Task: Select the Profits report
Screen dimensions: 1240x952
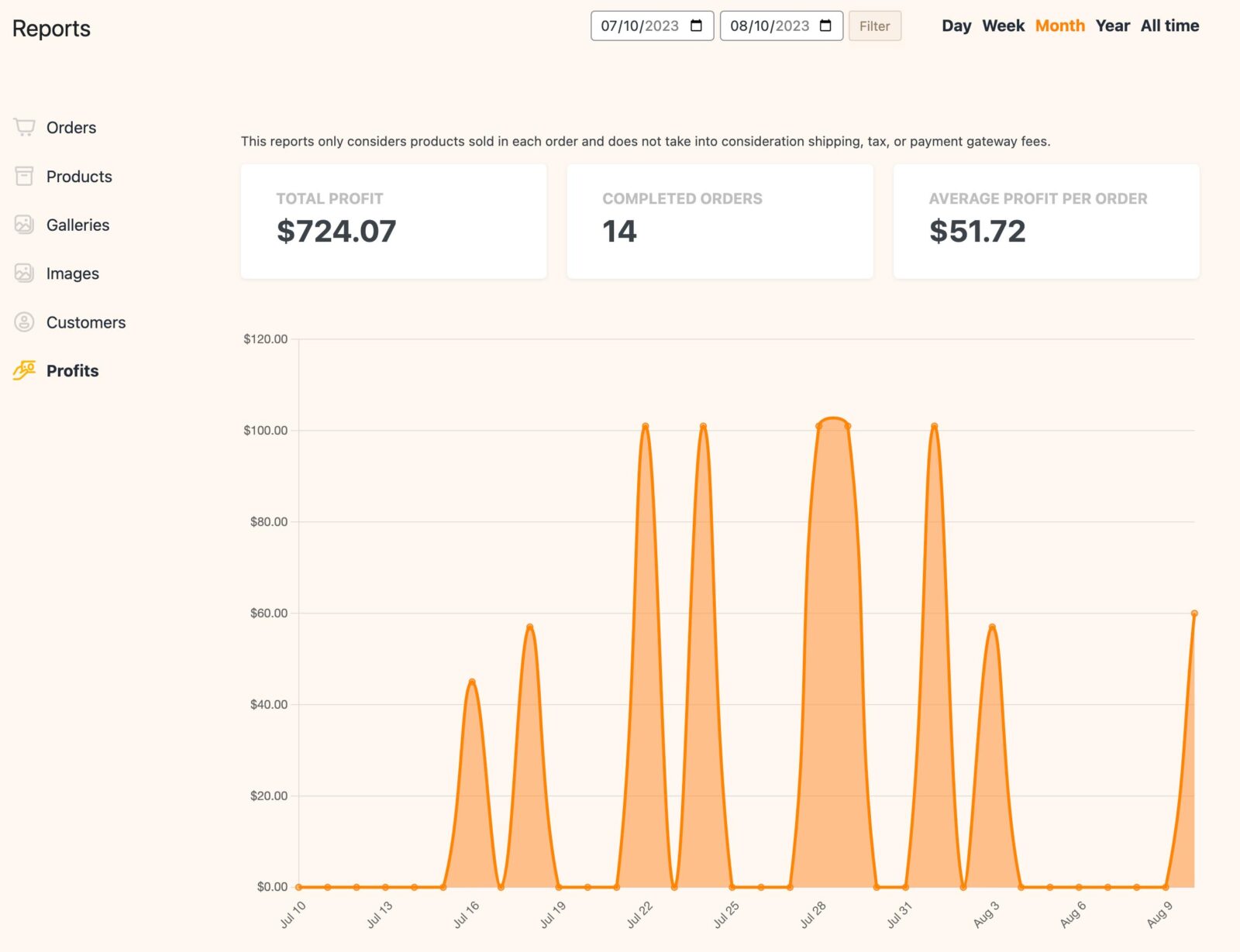Action: click(73, 370)
